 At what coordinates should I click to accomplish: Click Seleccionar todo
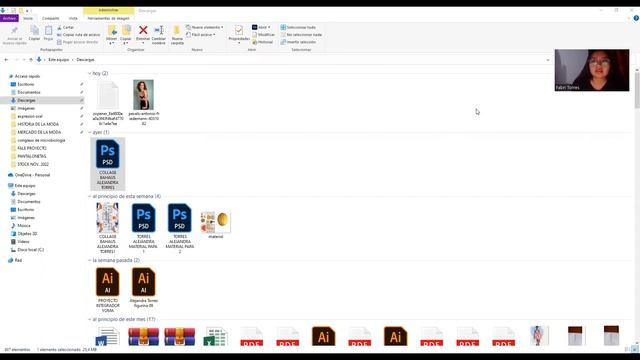[x=298, y=27]
